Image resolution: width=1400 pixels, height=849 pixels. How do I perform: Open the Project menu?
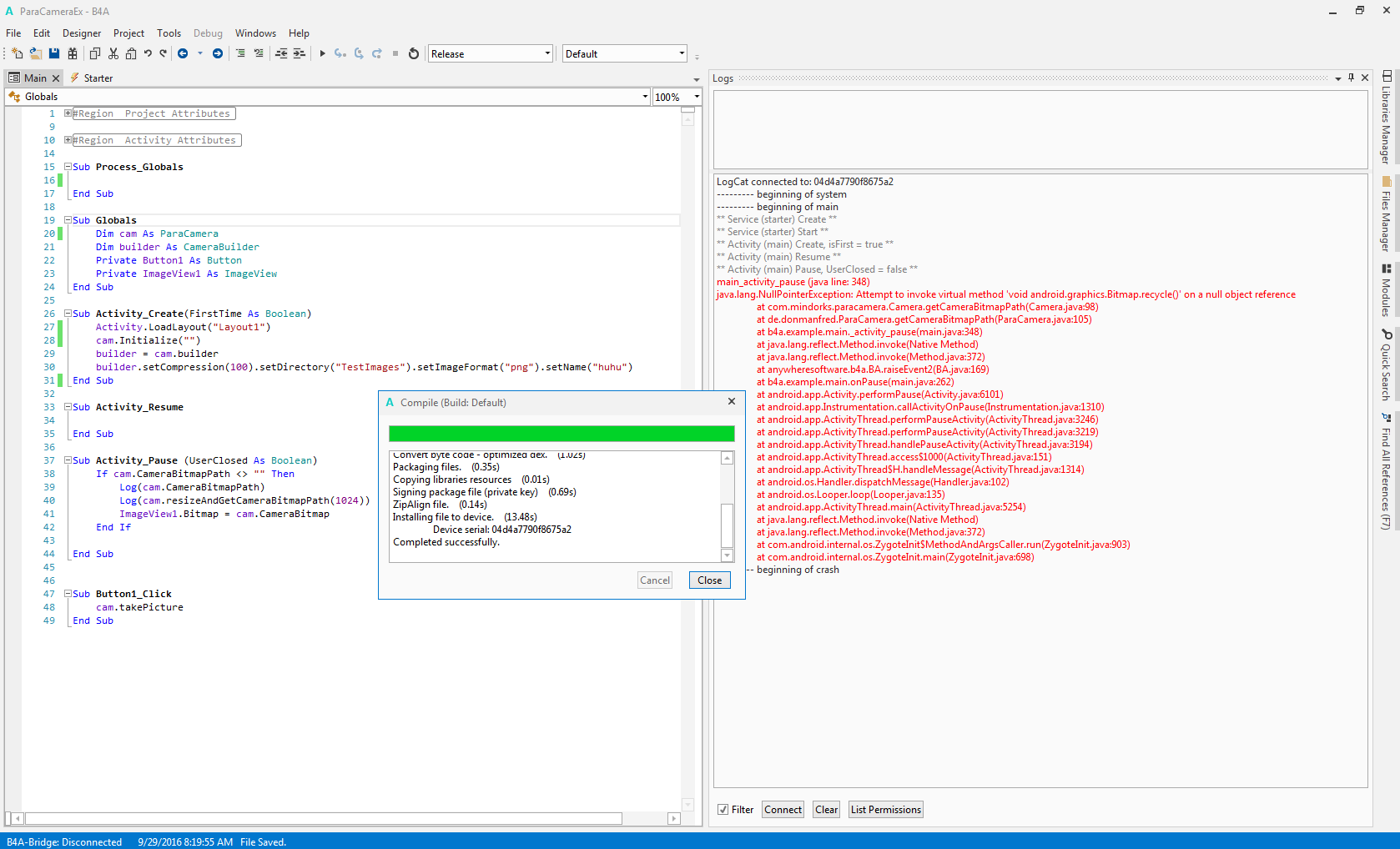point(128,33)
